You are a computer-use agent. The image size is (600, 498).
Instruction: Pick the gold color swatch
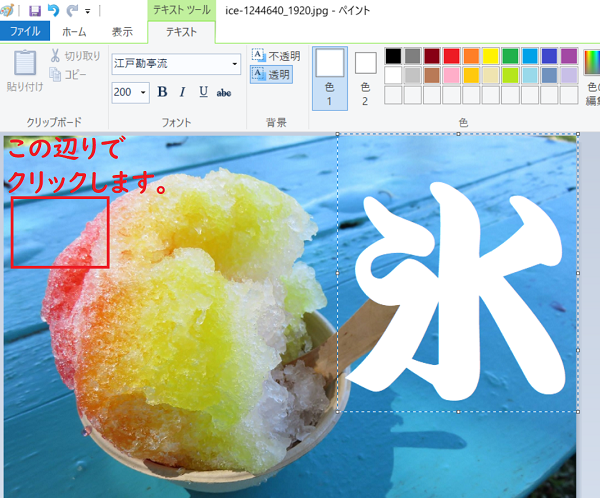tap(471, 75)
